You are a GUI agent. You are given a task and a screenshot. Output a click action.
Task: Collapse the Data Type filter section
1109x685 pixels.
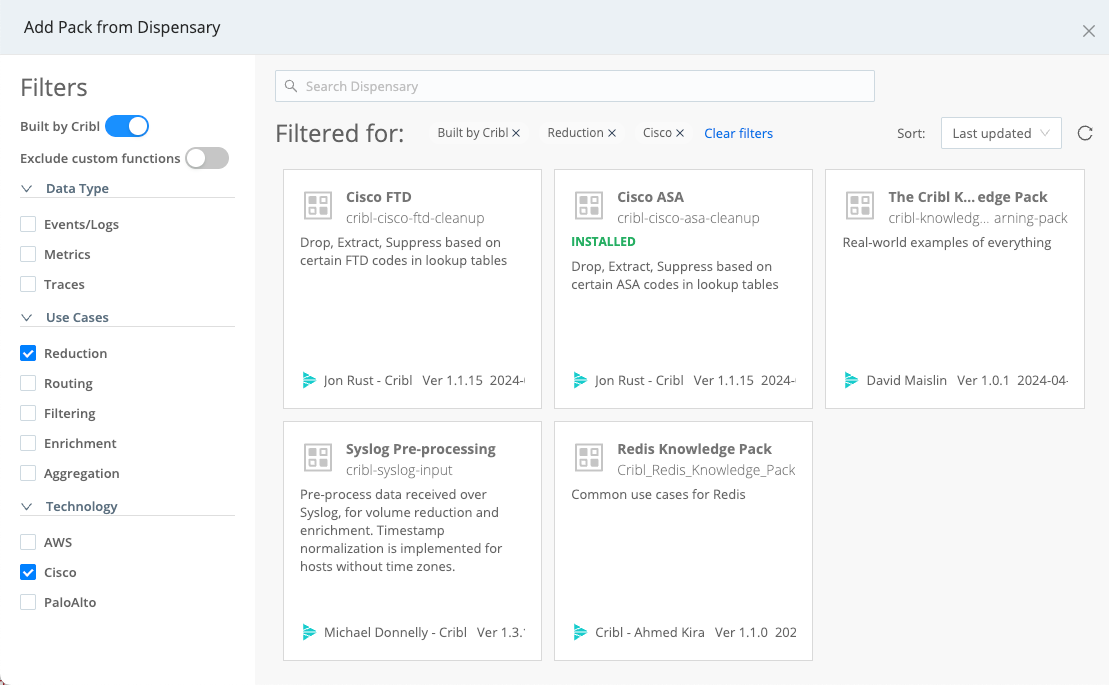pos(27,188)
